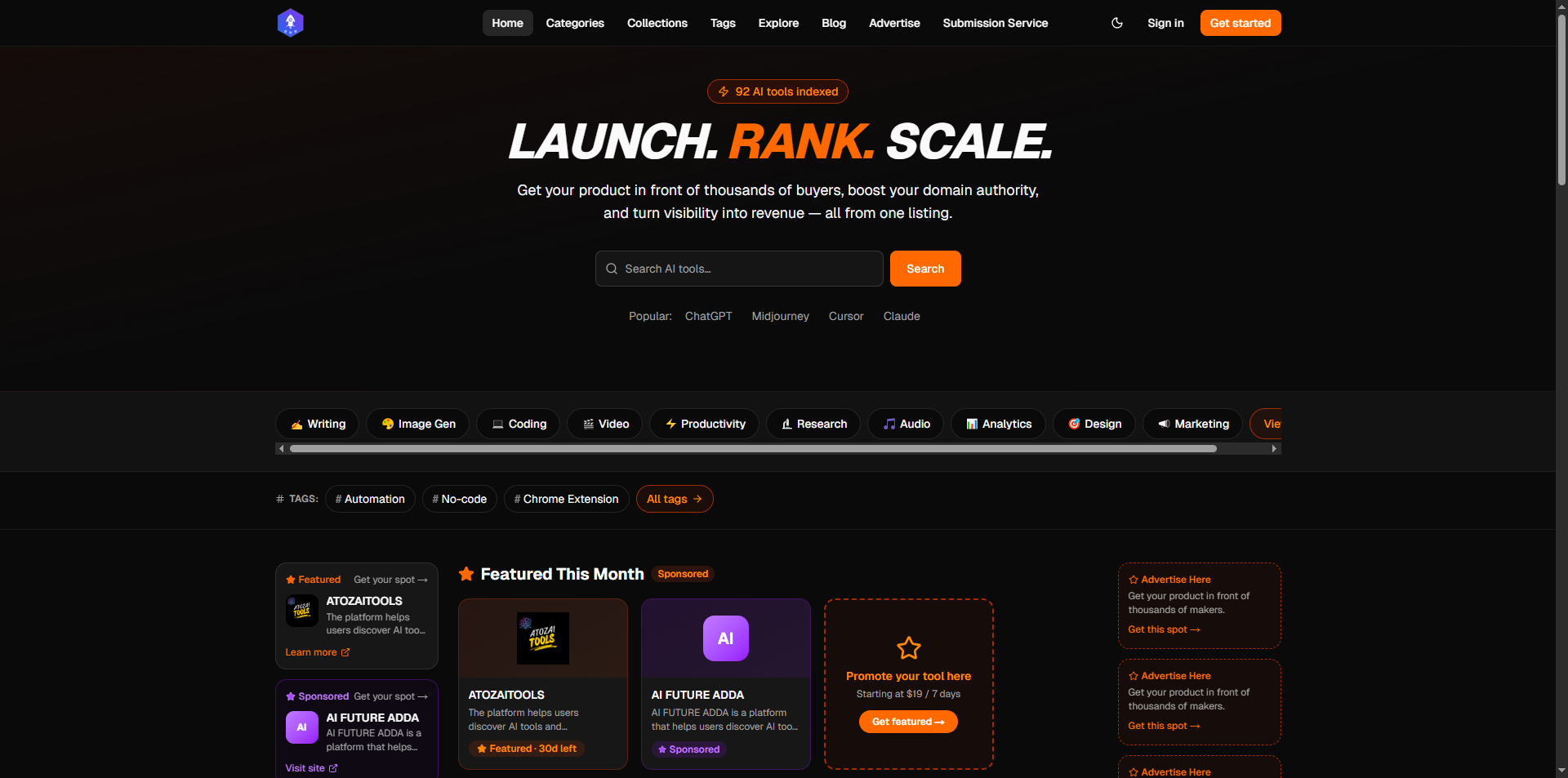This screenshot has height=778, width=1568.
Task: Open the Productivity category chip
Action: tap(704, 424)
